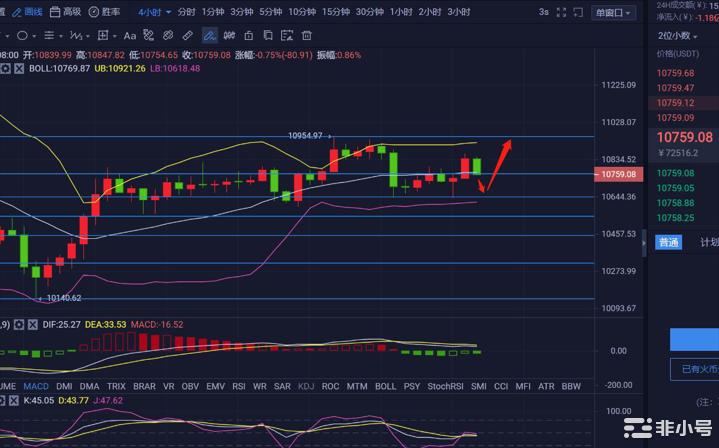Expand the grid tool options arrow

(115, 36)
